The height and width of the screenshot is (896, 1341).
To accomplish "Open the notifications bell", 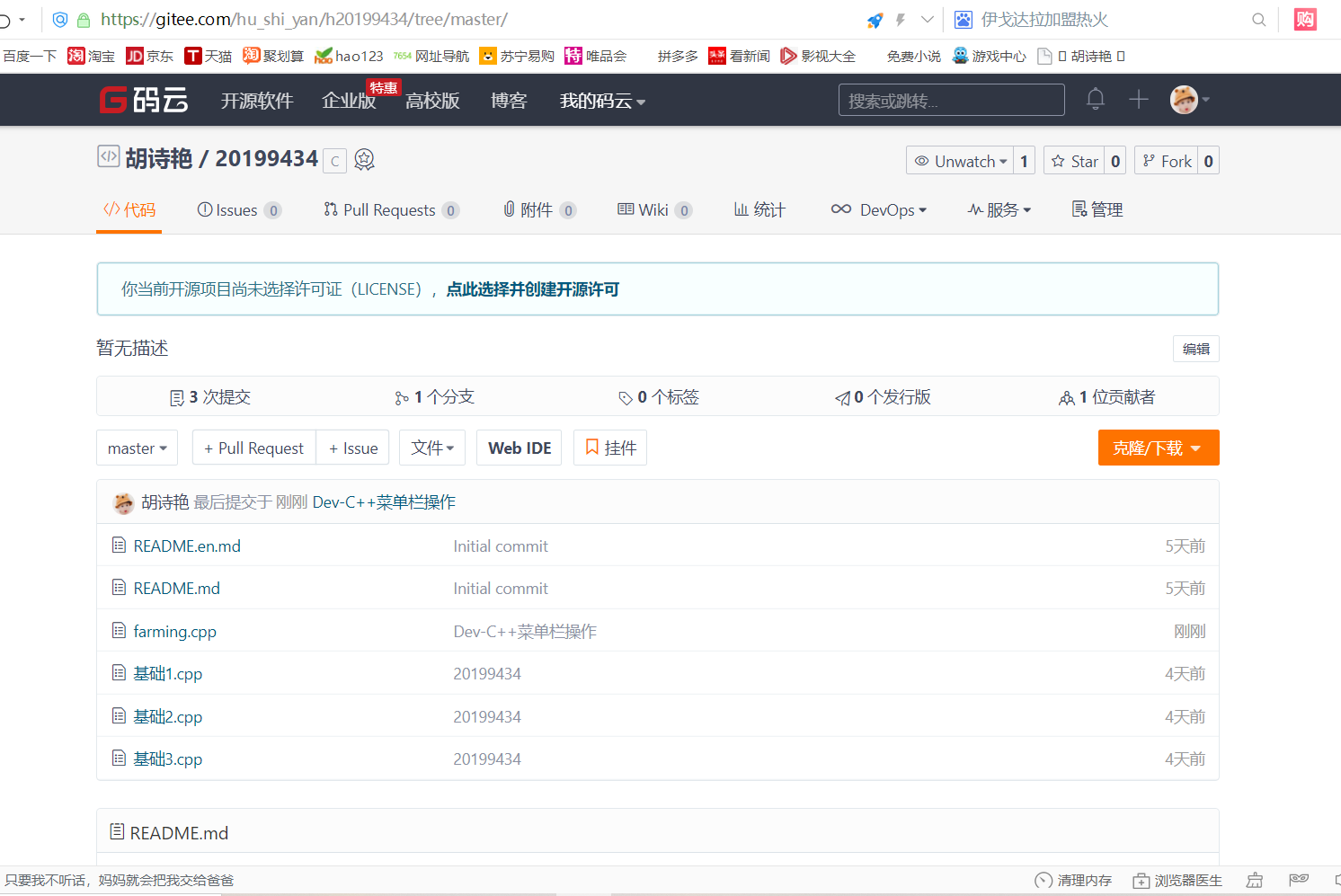I will [x=1095, y=99].
